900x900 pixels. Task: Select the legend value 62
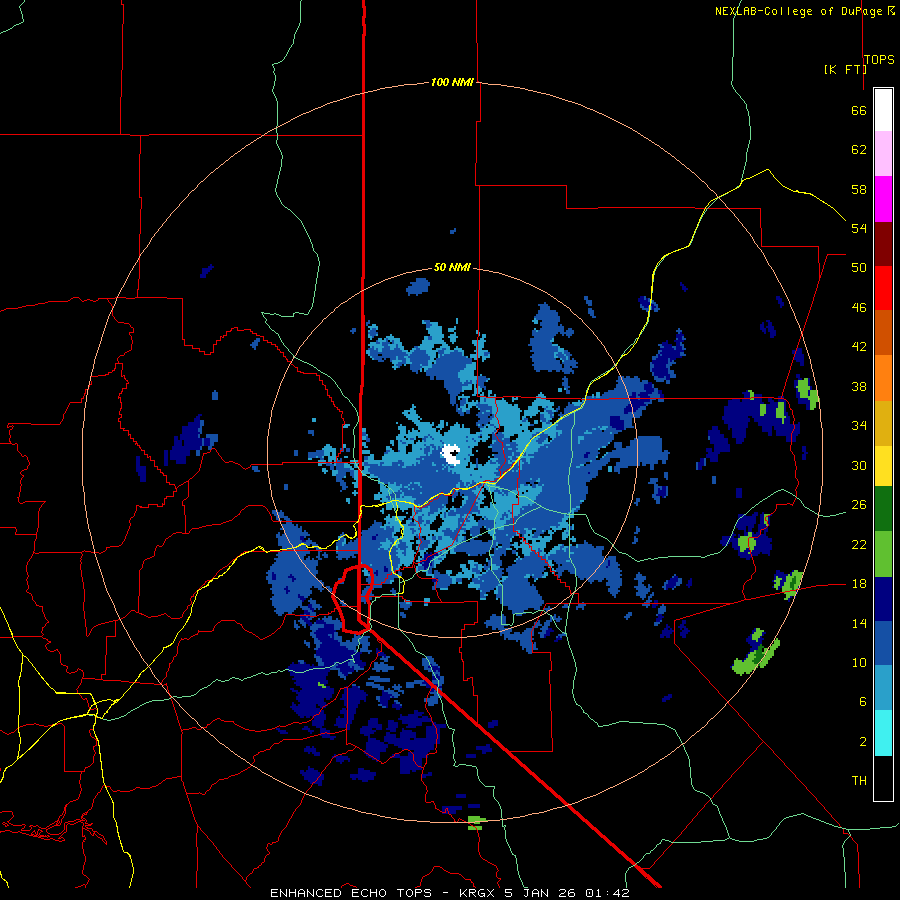tap(859, 150)
